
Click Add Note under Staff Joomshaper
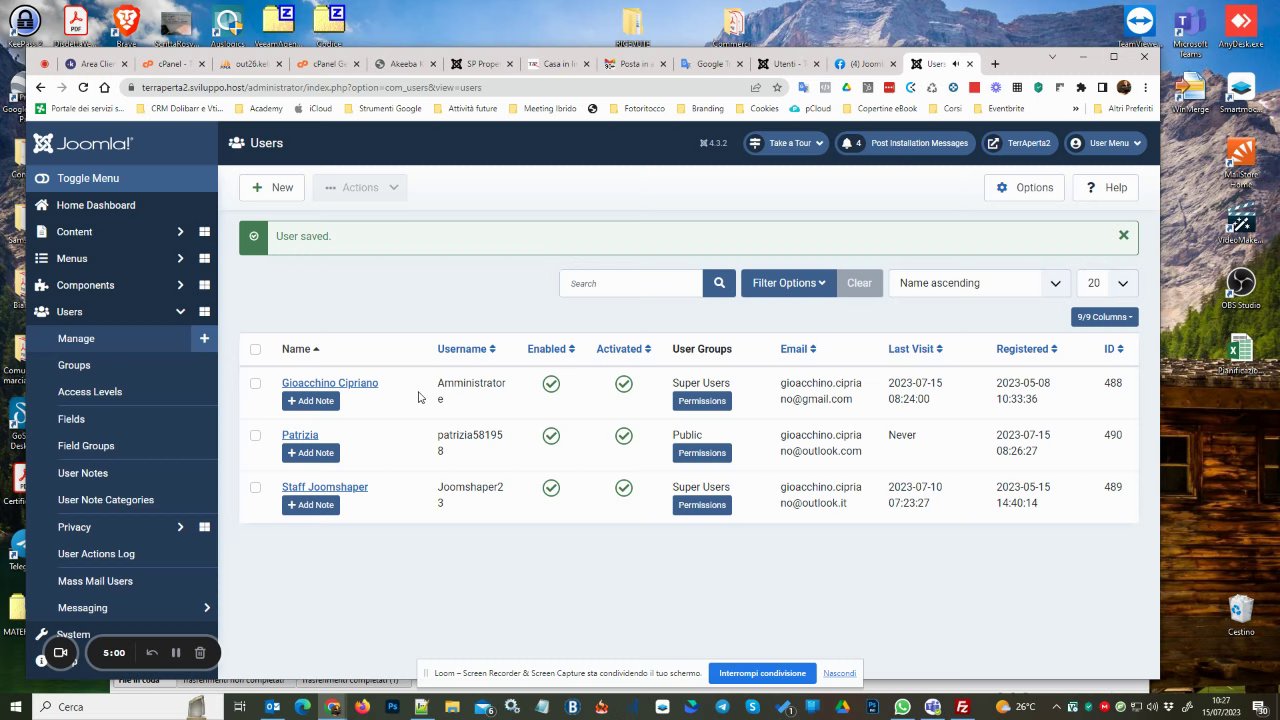(x=311, y=505)
